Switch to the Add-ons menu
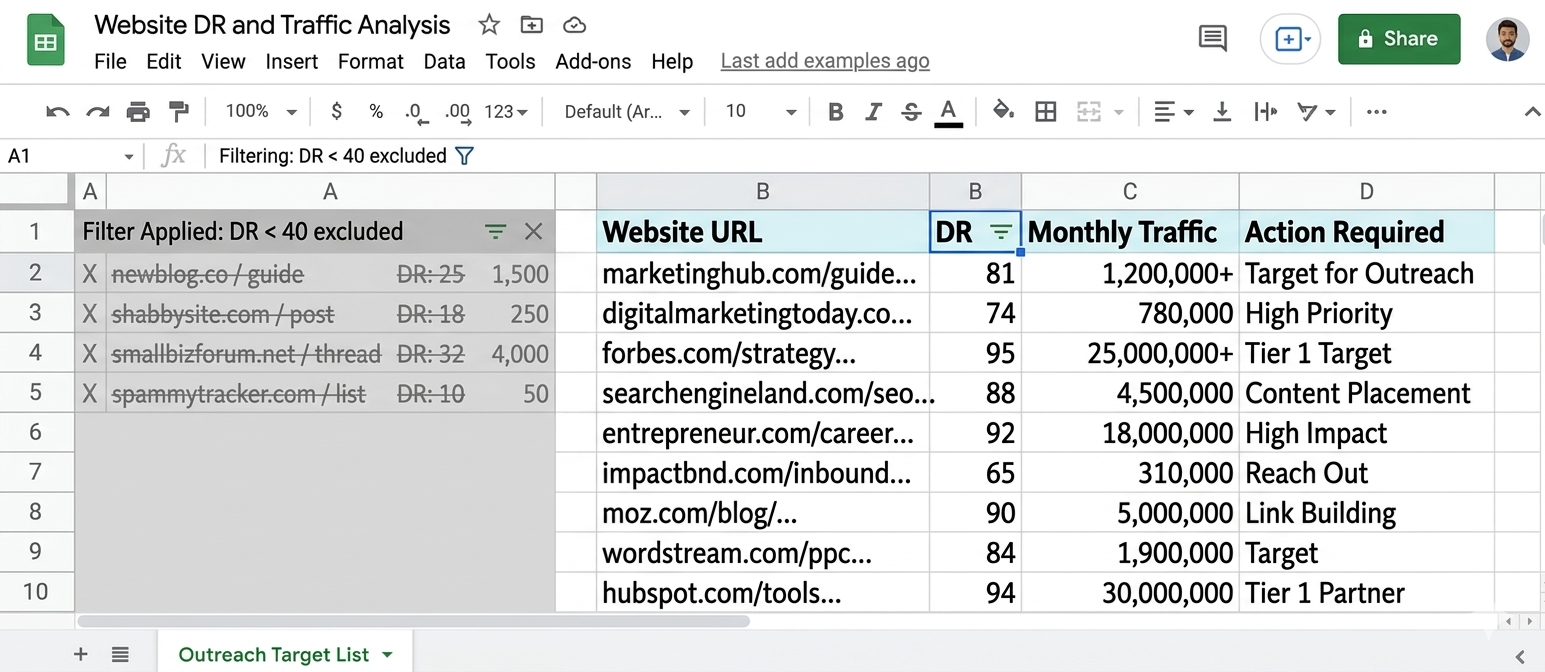The image size is (1545, 672). (x=593, y=61)
